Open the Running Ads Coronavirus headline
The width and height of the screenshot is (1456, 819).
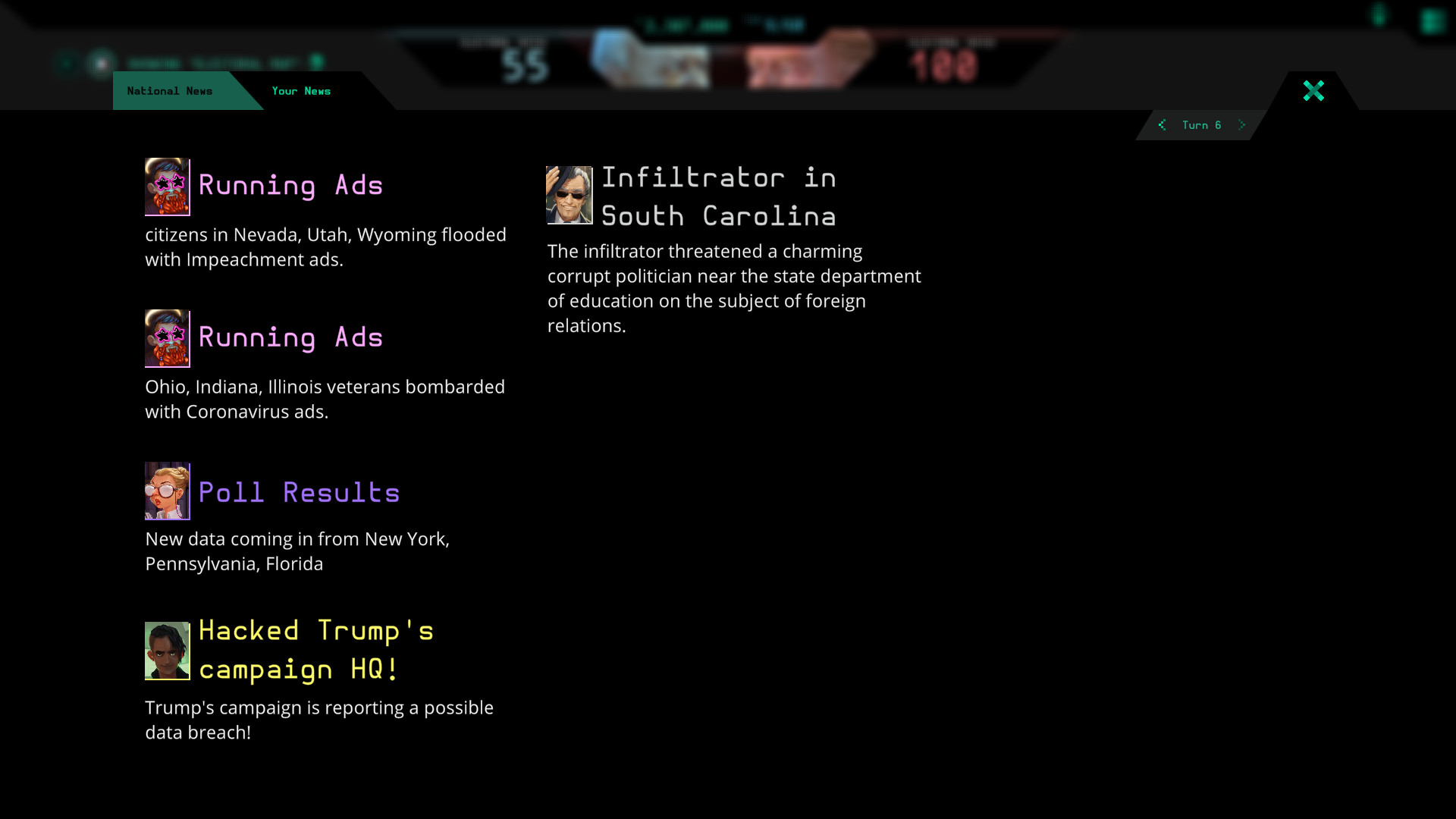point(290,337)
